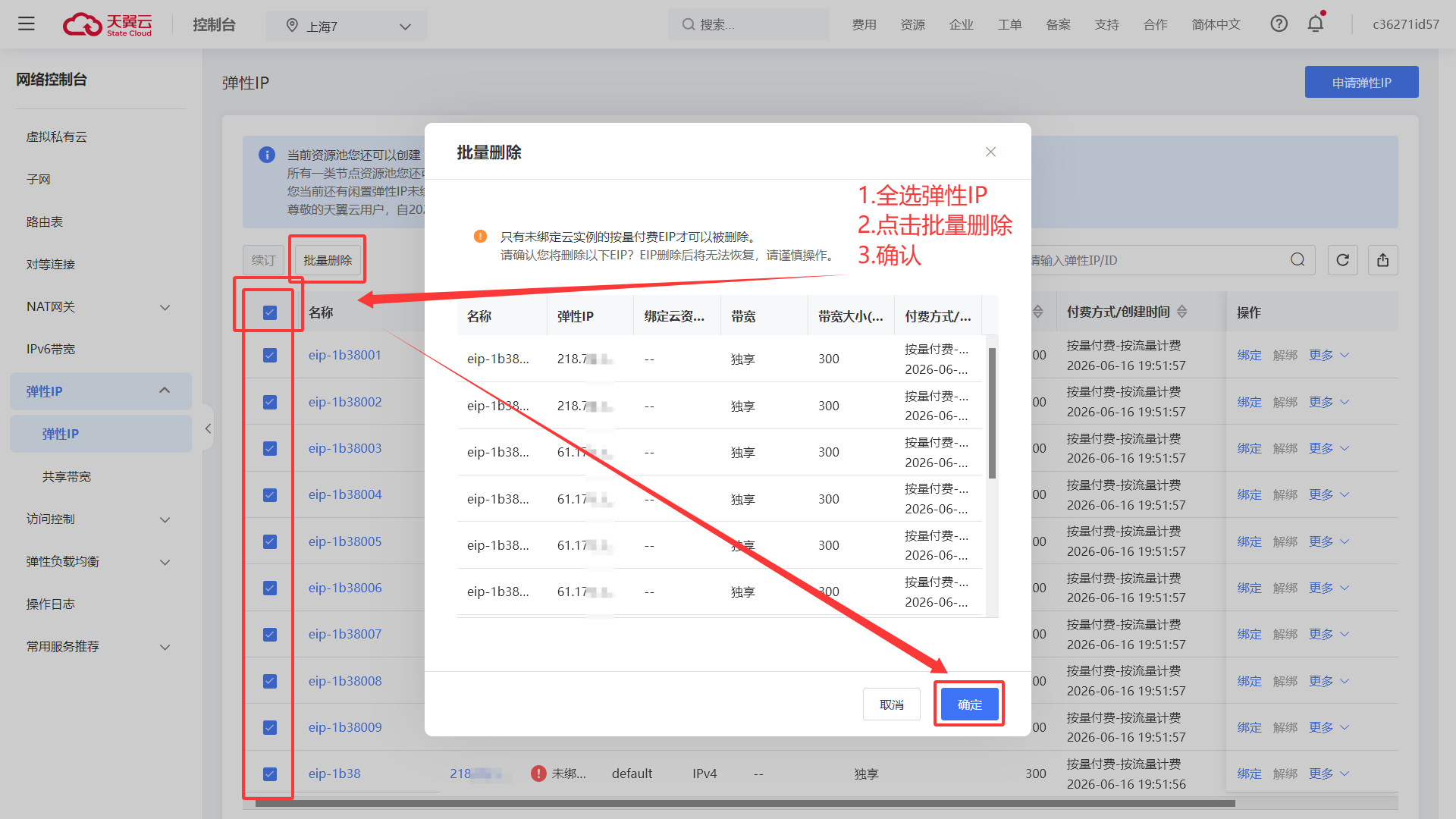Click 解绑 for eip-1b38007
Image resolution: width=1456 pixels, height=819 pixels.
click(1285, 634)
